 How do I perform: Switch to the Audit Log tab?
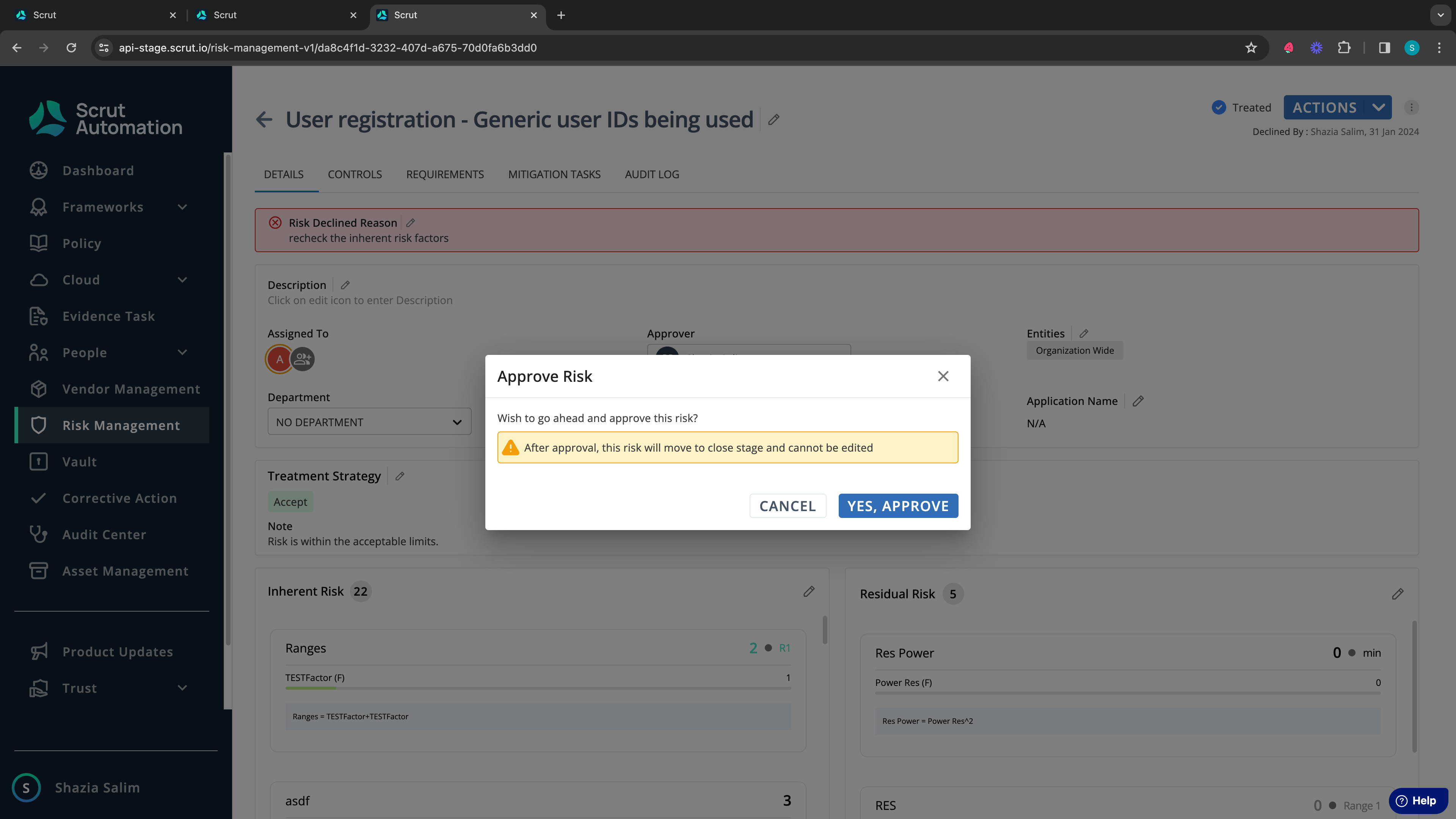coord(652,175)
